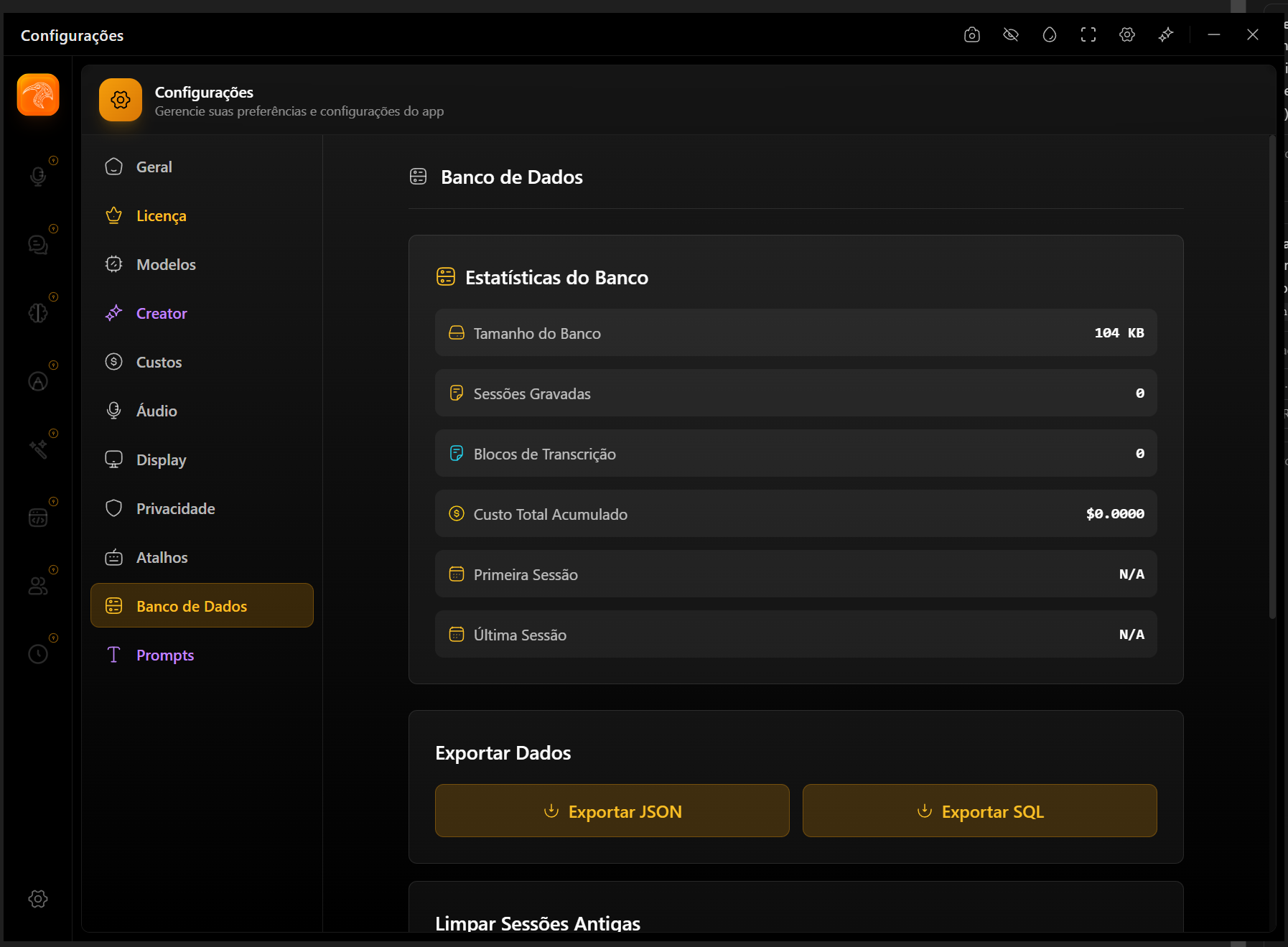This screenshot has width=1288, height=947.
Task: Click the calendar icon in Última Sessão row
Action: click(x=457, y=634)
